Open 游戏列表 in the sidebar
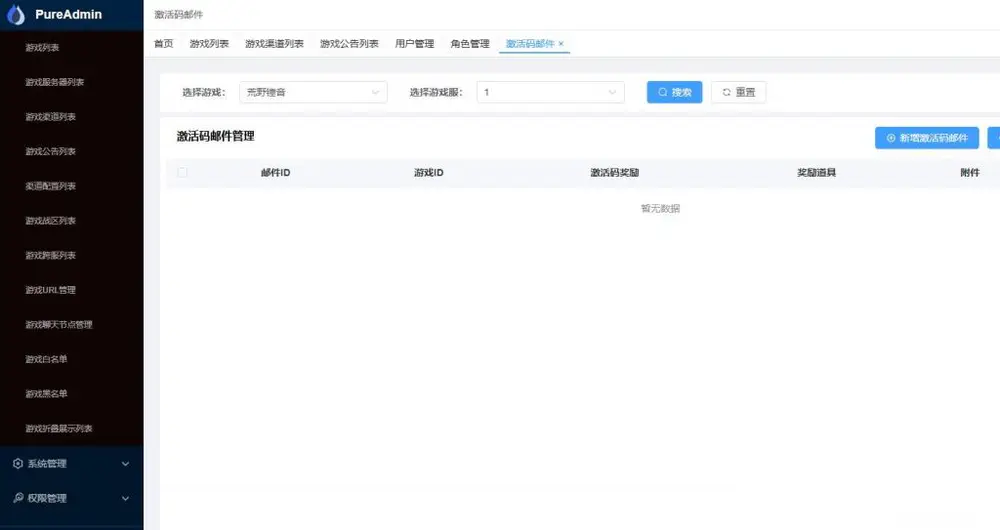The image size is (1000, 530). (42, 48)
